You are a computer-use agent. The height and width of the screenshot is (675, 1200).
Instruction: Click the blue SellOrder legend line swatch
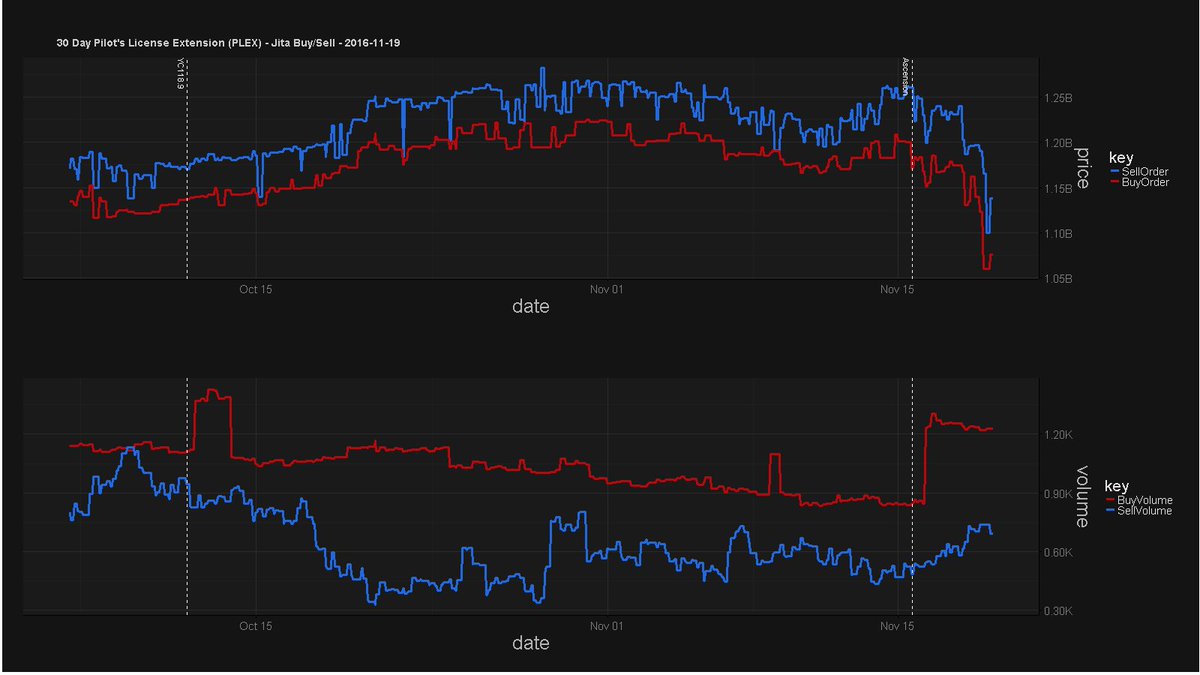coord(1116,172)
